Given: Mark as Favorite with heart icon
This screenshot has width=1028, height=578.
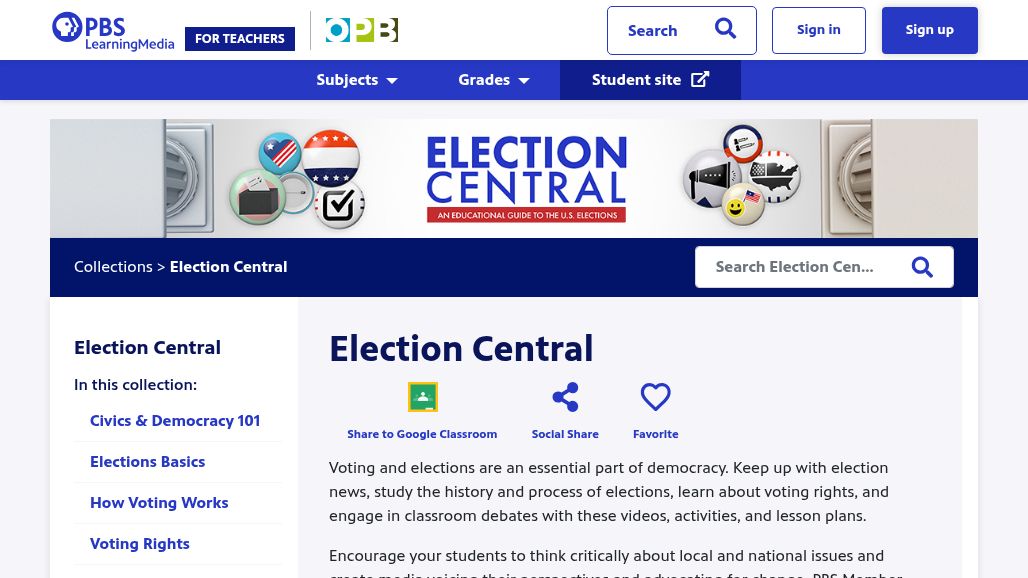Looking at the screenshot, I should click(656, 396).
